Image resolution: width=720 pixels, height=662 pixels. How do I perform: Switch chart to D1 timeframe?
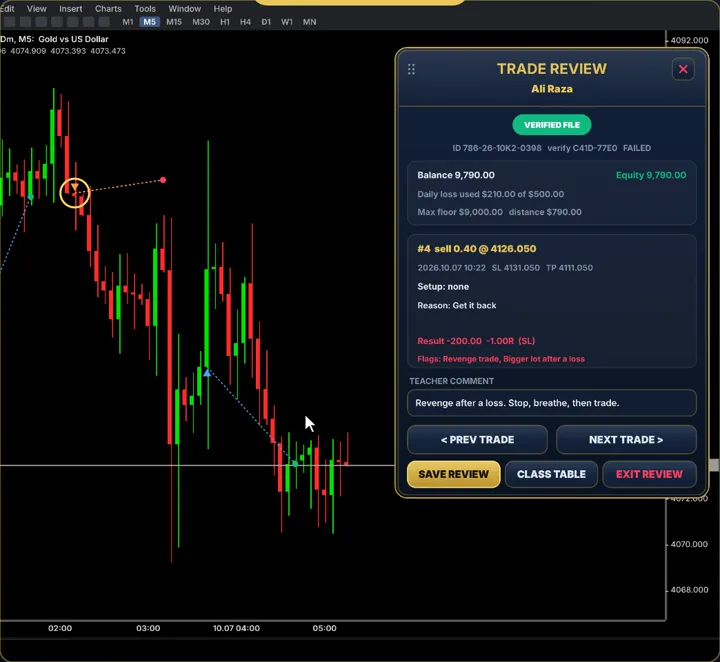pyautogui.click(x=266, y=22)
